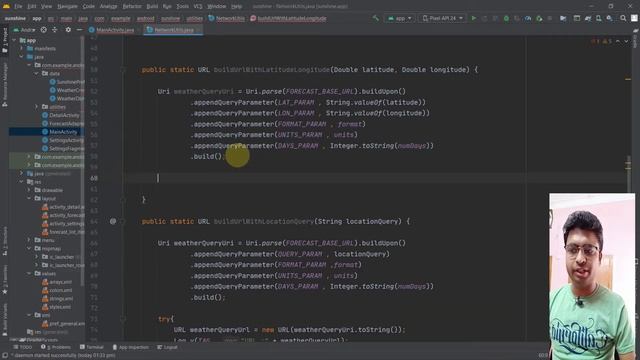Open the Search Everywhere magnifier icon
Image resolution: width=640 pixels, height=360 pixels.
click(623, 18)
